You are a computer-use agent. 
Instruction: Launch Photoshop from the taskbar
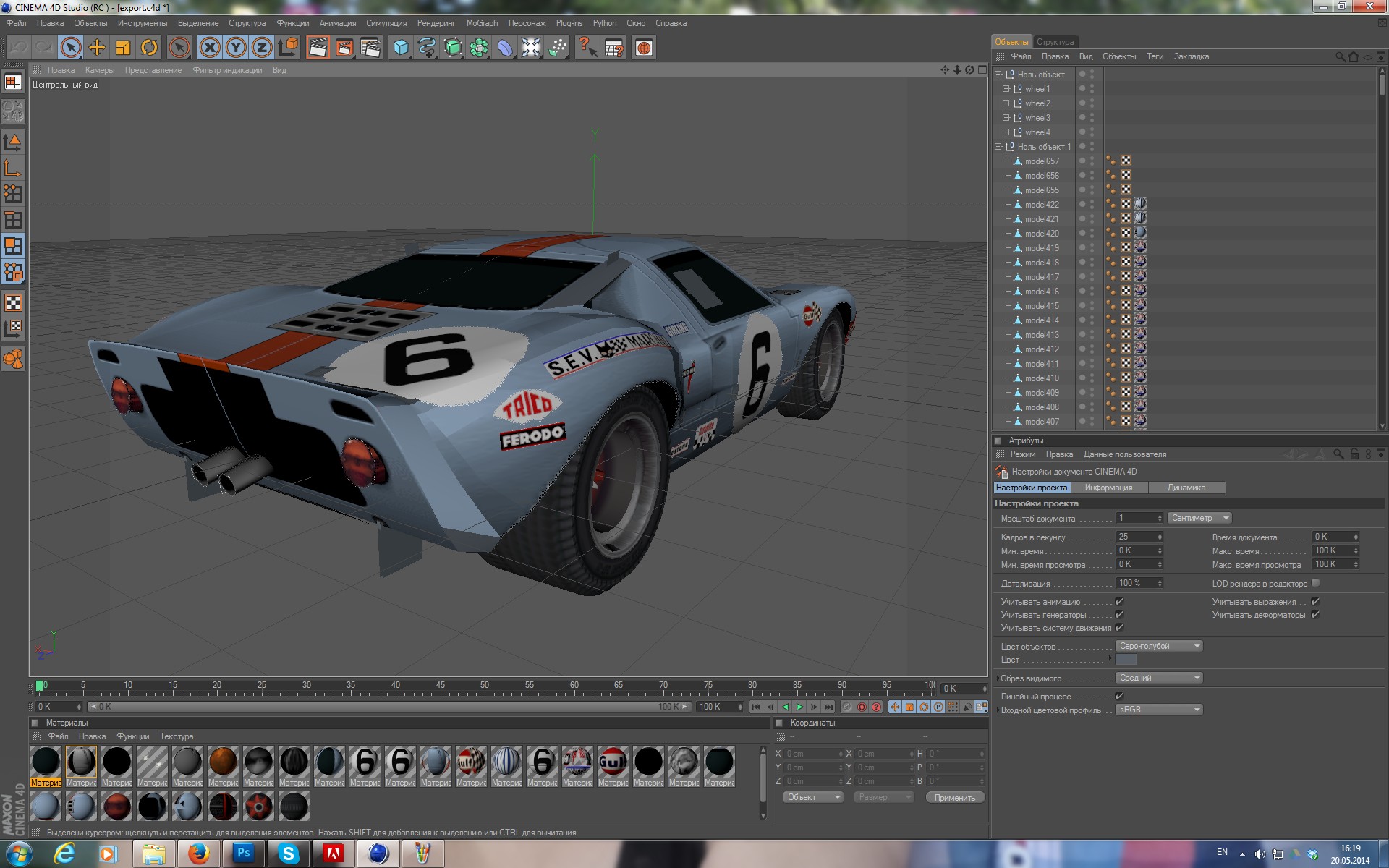244,854
